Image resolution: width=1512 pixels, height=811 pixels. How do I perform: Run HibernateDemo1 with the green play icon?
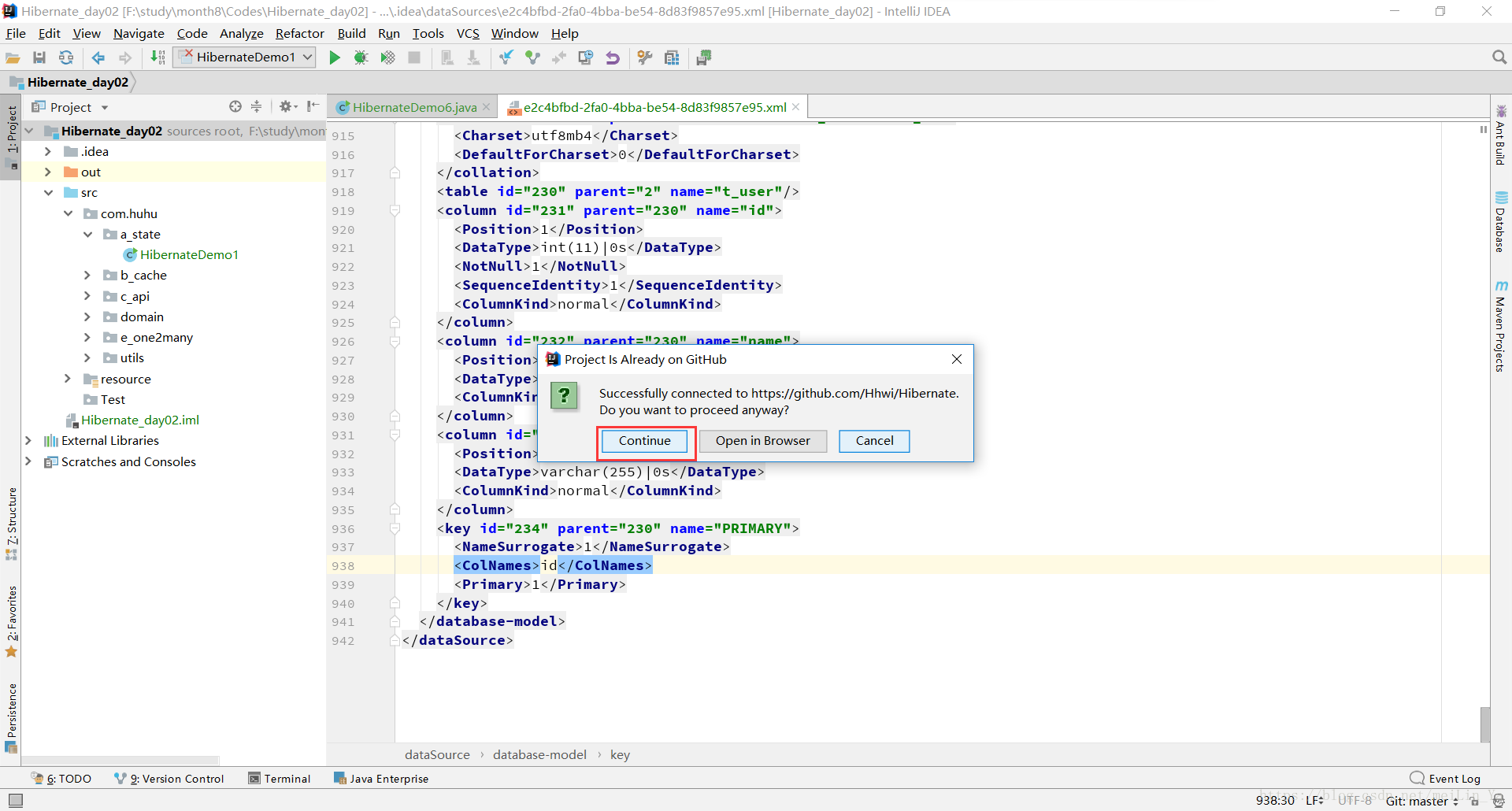(x=335, y=57)
